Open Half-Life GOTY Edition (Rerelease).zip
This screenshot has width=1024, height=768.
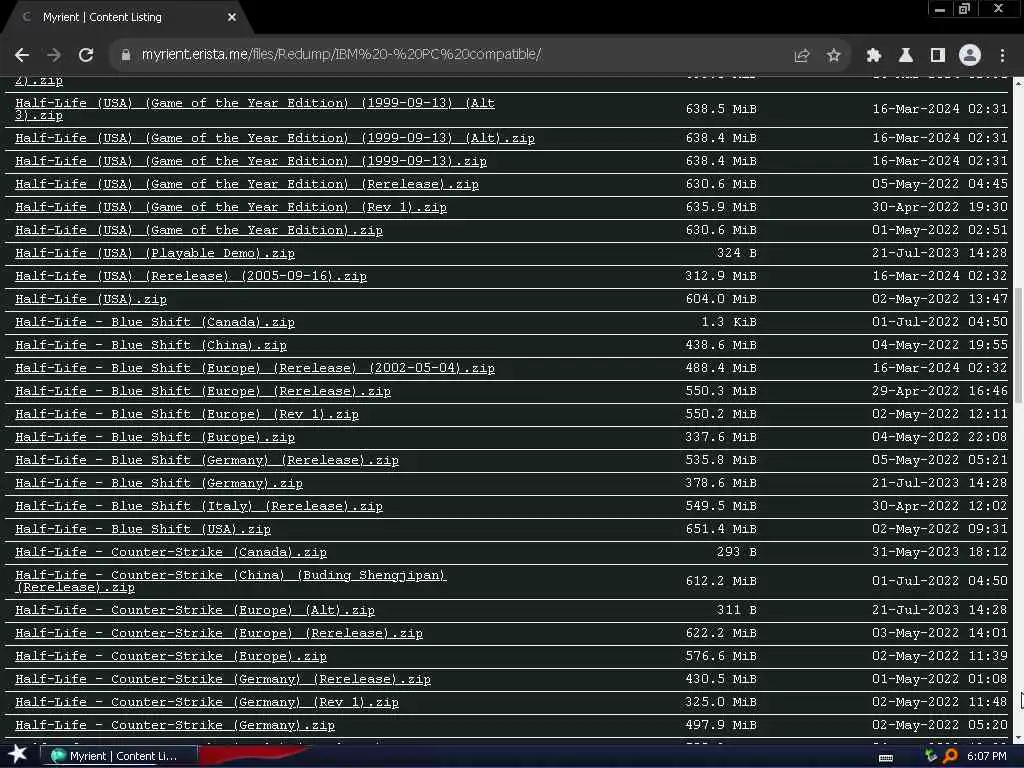tap(247, 184)
